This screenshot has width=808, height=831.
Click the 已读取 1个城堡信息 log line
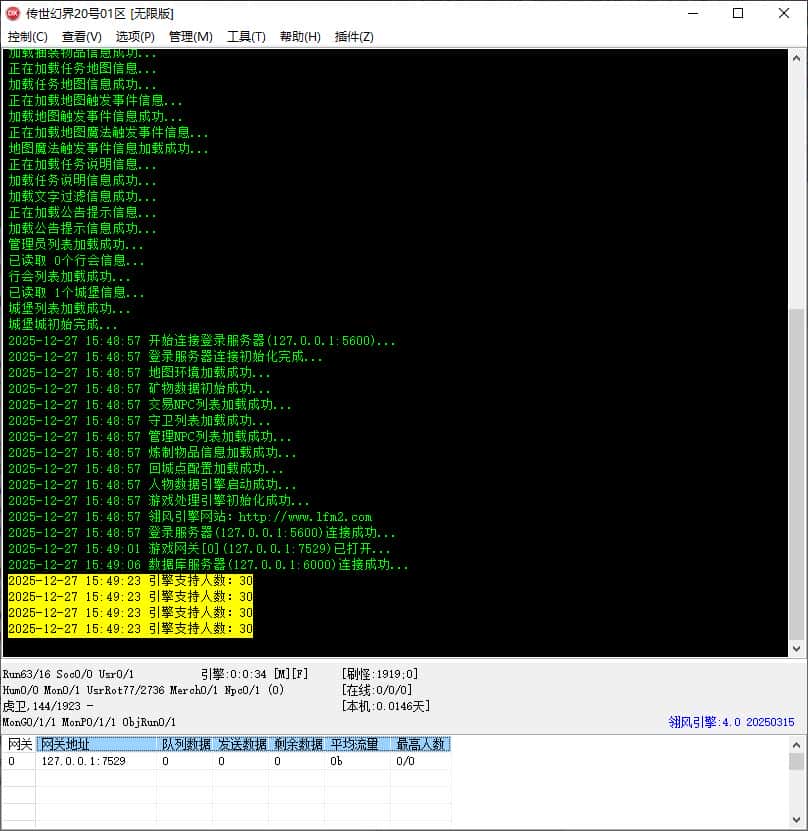tap(76, 293)
